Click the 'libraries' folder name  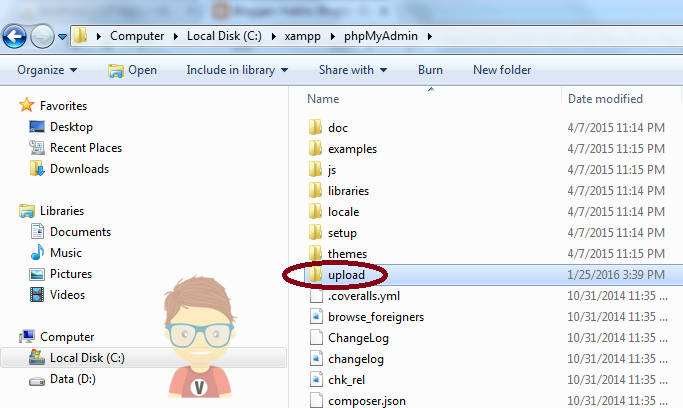(348, 191)
